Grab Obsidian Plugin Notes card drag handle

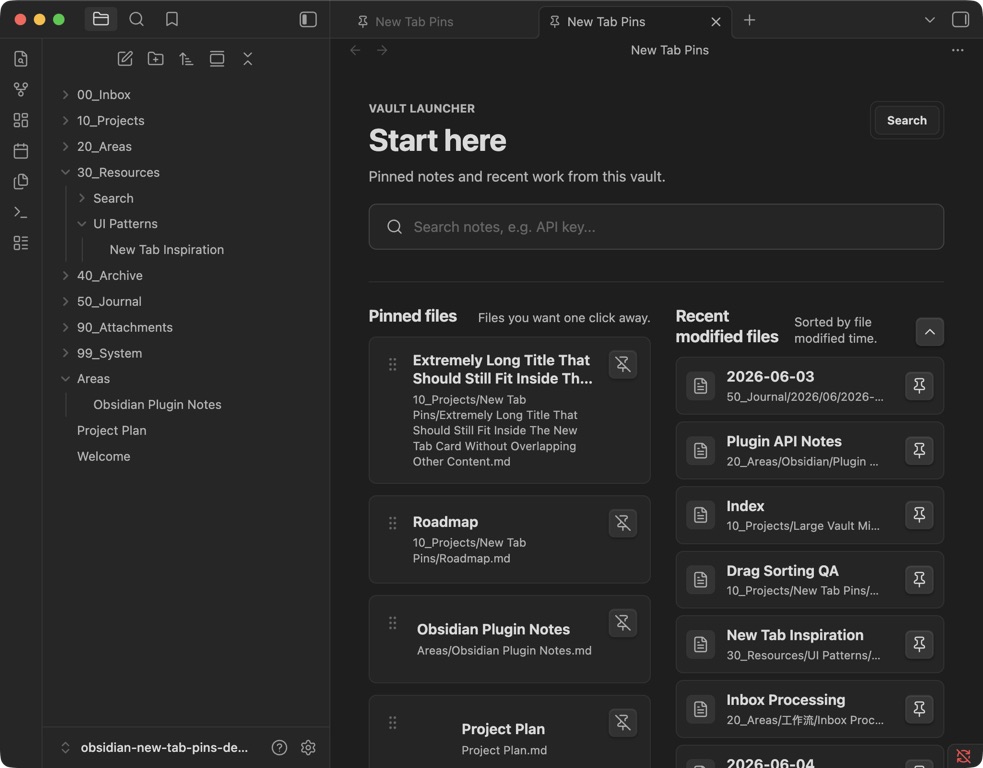tap(392, 623)
